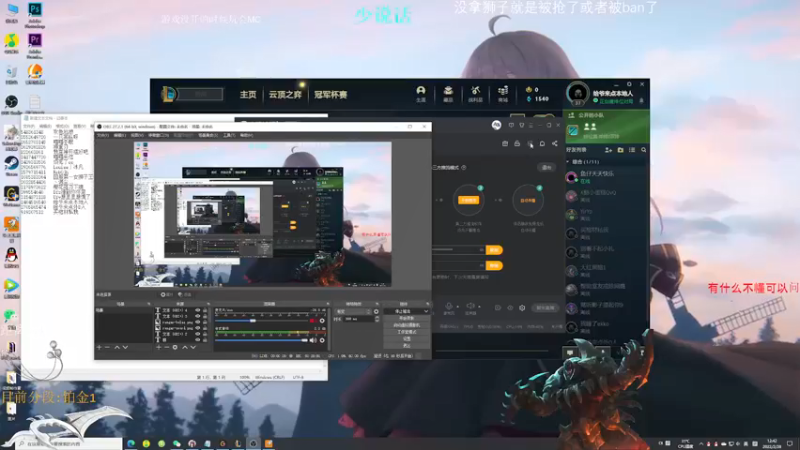Screen dimensions: 800x450
Task: Open the OBS 工具 menu
Action: coord(229,135)
